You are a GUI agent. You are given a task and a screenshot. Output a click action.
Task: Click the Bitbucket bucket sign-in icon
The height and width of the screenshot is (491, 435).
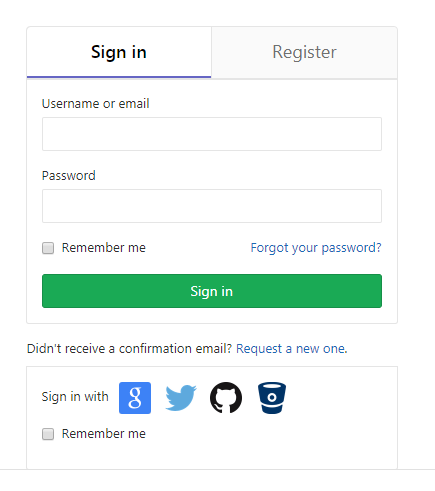coord(272,398)
